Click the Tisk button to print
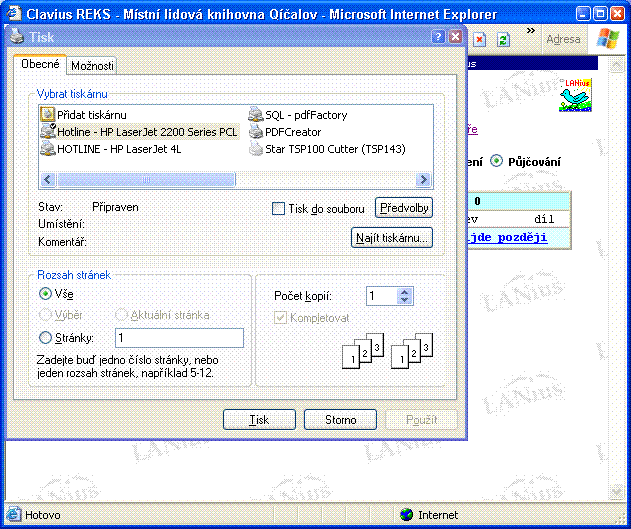This screenshot has width=631, height=529. coord(259,420)
